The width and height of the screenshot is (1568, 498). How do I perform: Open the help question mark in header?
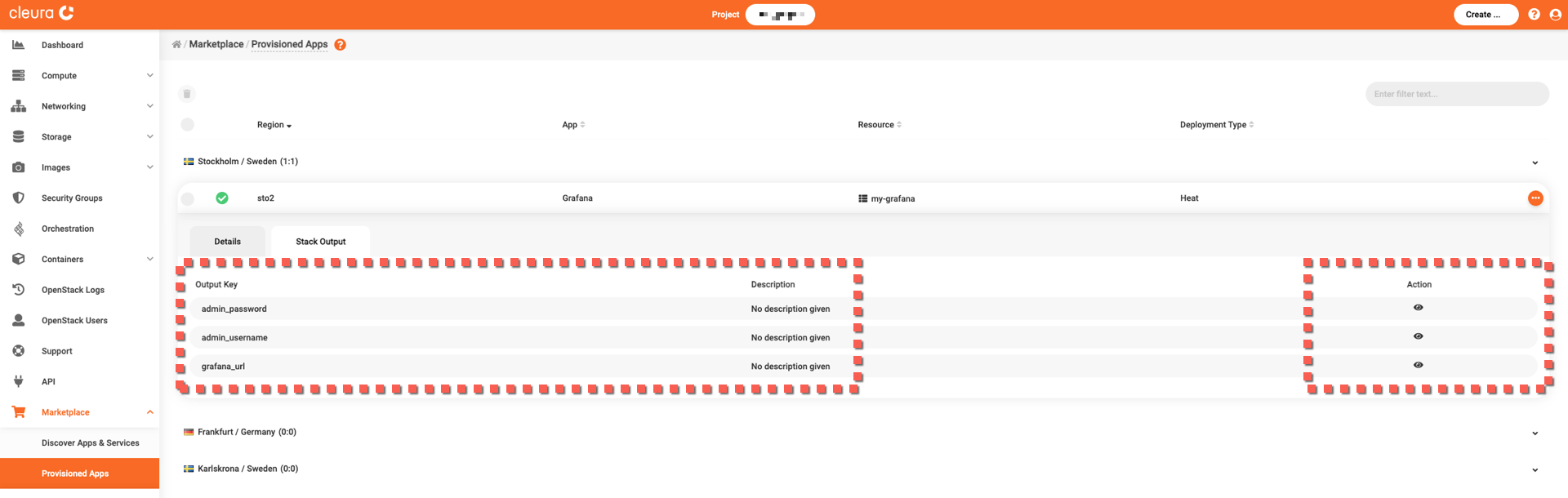coord(1534,15)
